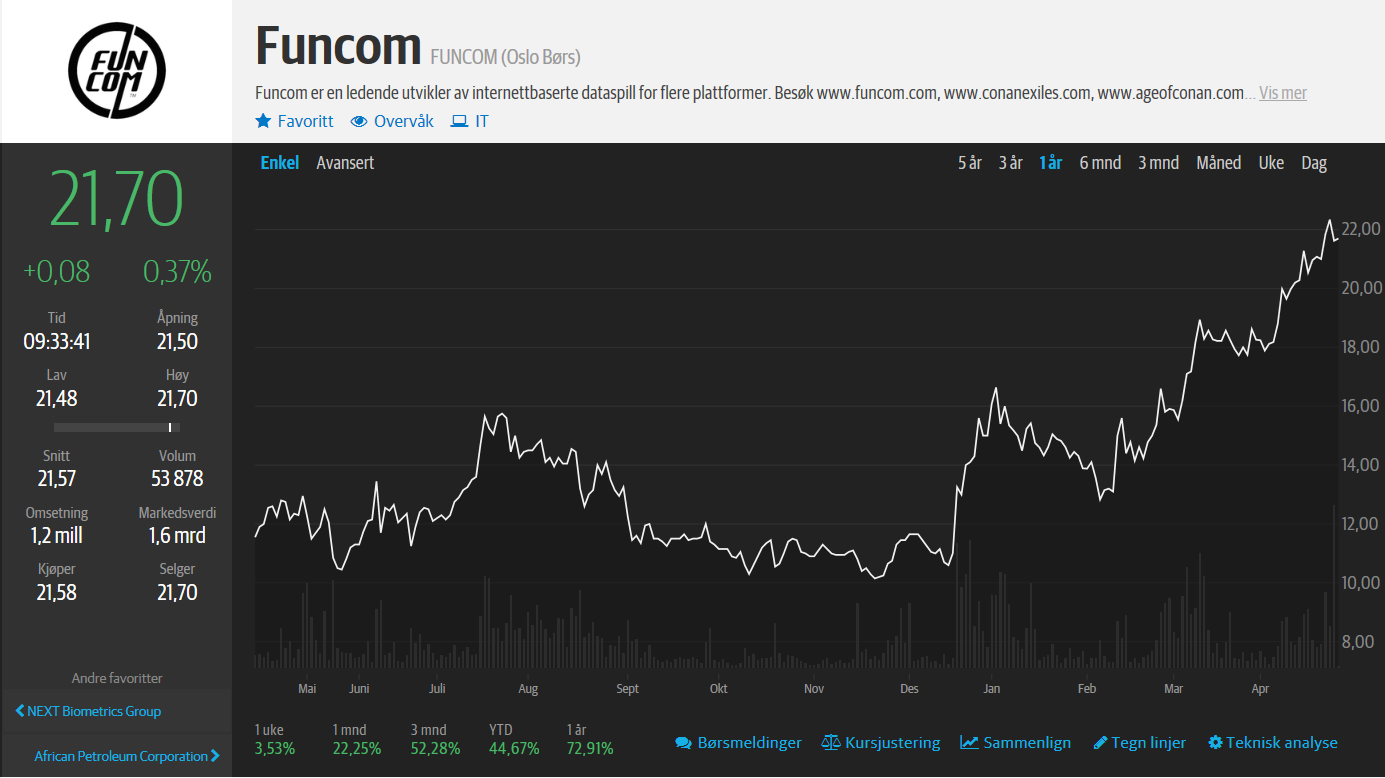Image resolution: width=1385 pixels, height=778 pixels.
Task: Open the Tegn linjer link
Action: [x=1149, y=743]
